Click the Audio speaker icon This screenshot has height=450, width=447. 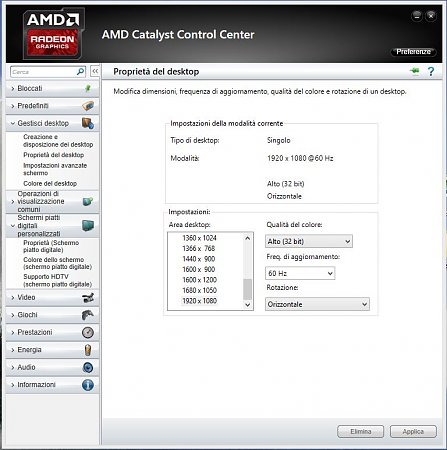click(88, 367)
